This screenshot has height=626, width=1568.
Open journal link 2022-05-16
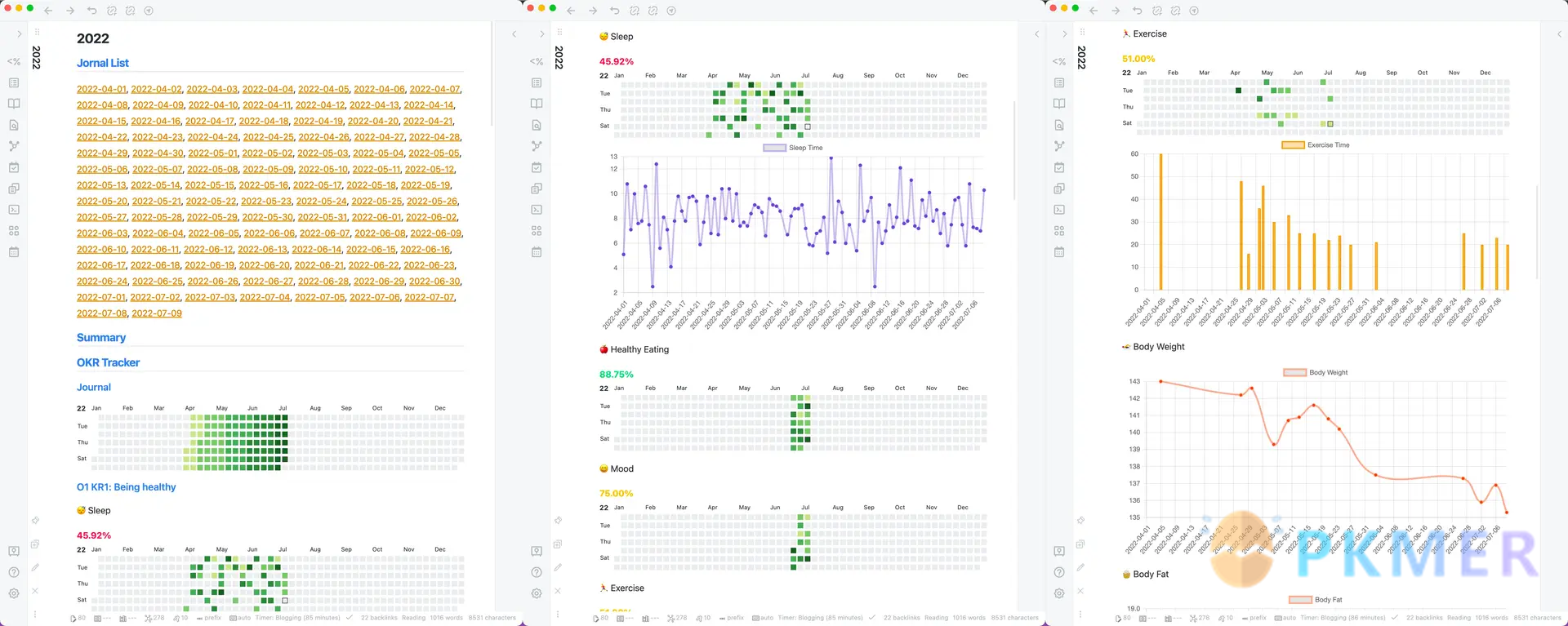[264, 185]
